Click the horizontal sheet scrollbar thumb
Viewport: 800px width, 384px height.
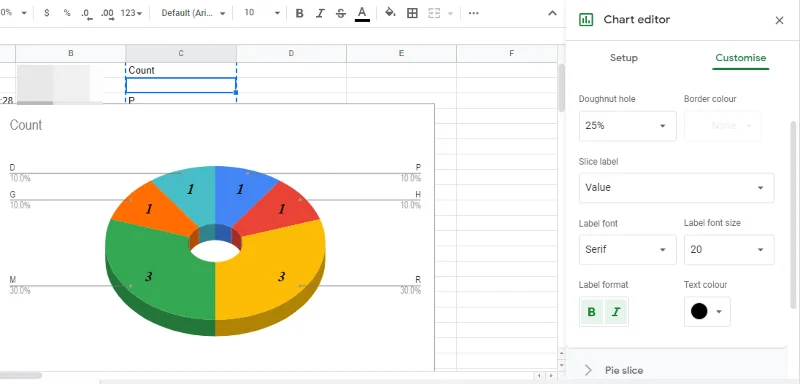20,376
